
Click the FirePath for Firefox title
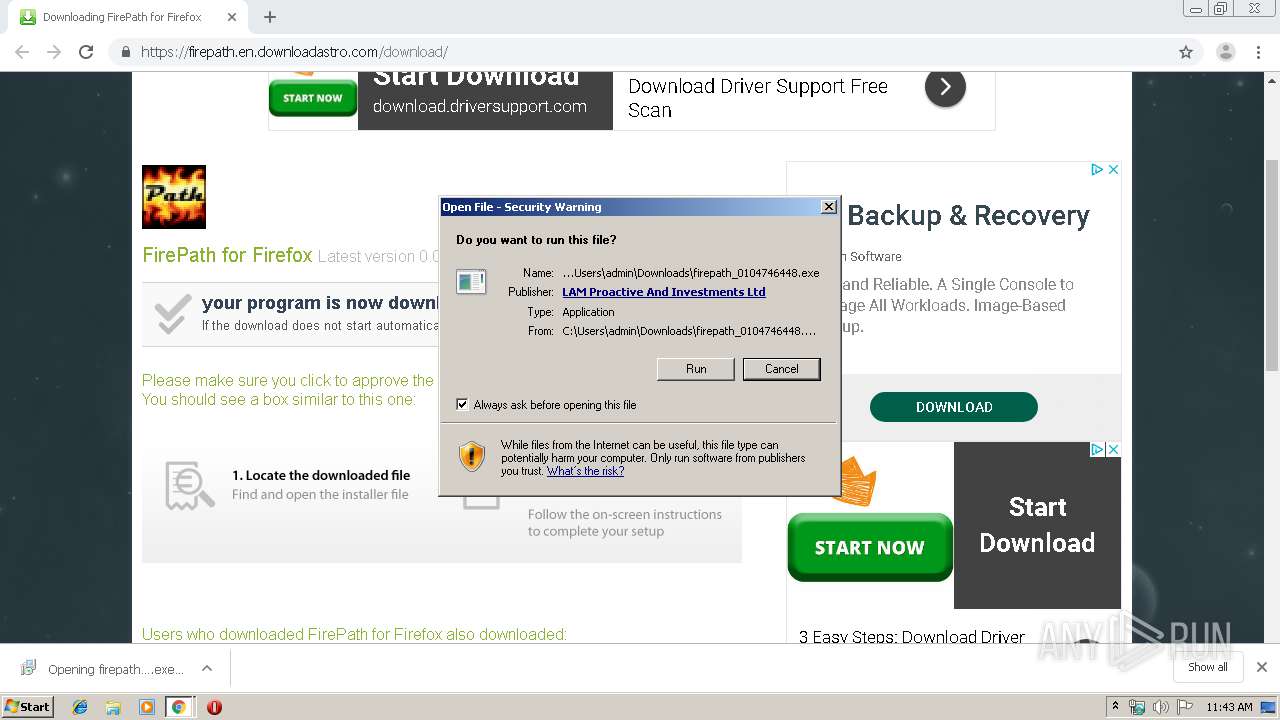[227, 255]
